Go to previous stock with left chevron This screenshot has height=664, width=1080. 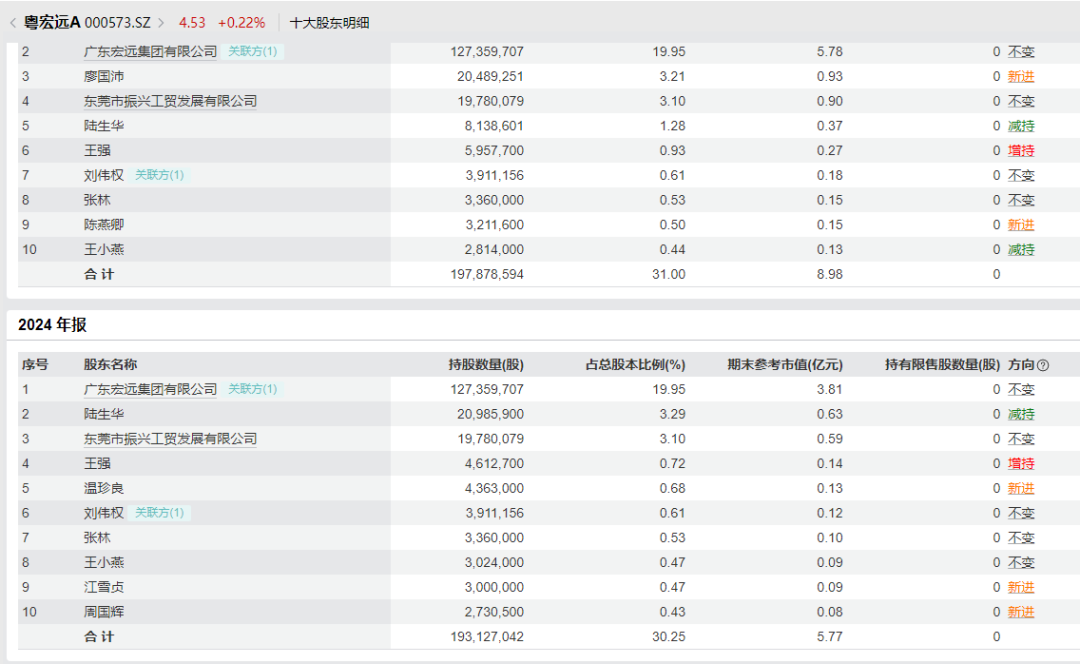click(x=13, y=23)
